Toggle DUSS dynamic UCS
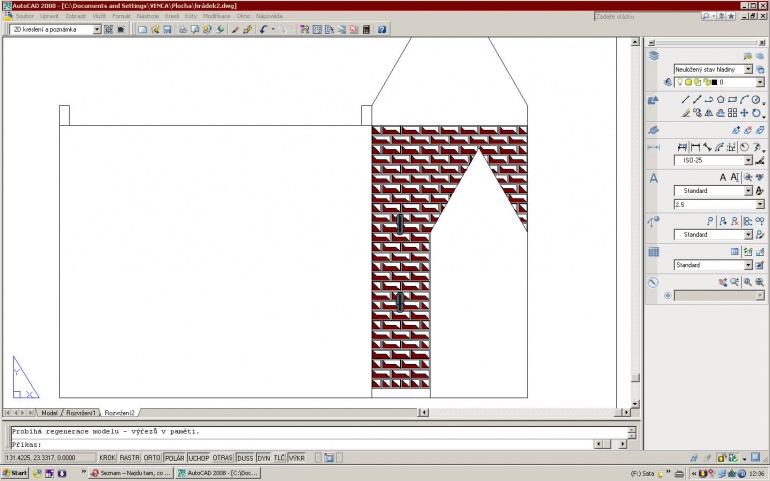770x481 pixels. coord(245,458)
